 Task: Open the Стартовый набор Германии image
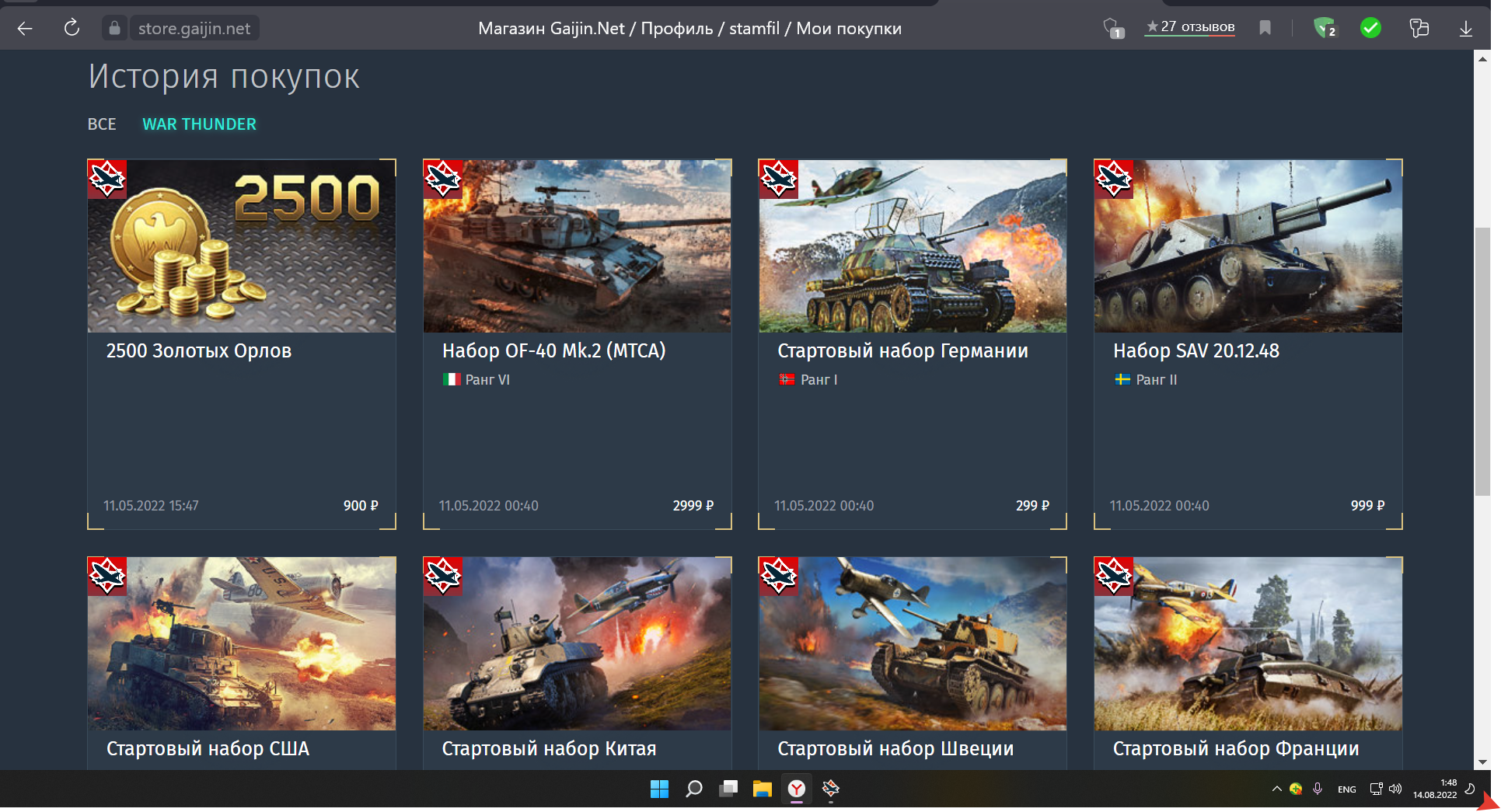pyautogui.click(x=913, y=246)
